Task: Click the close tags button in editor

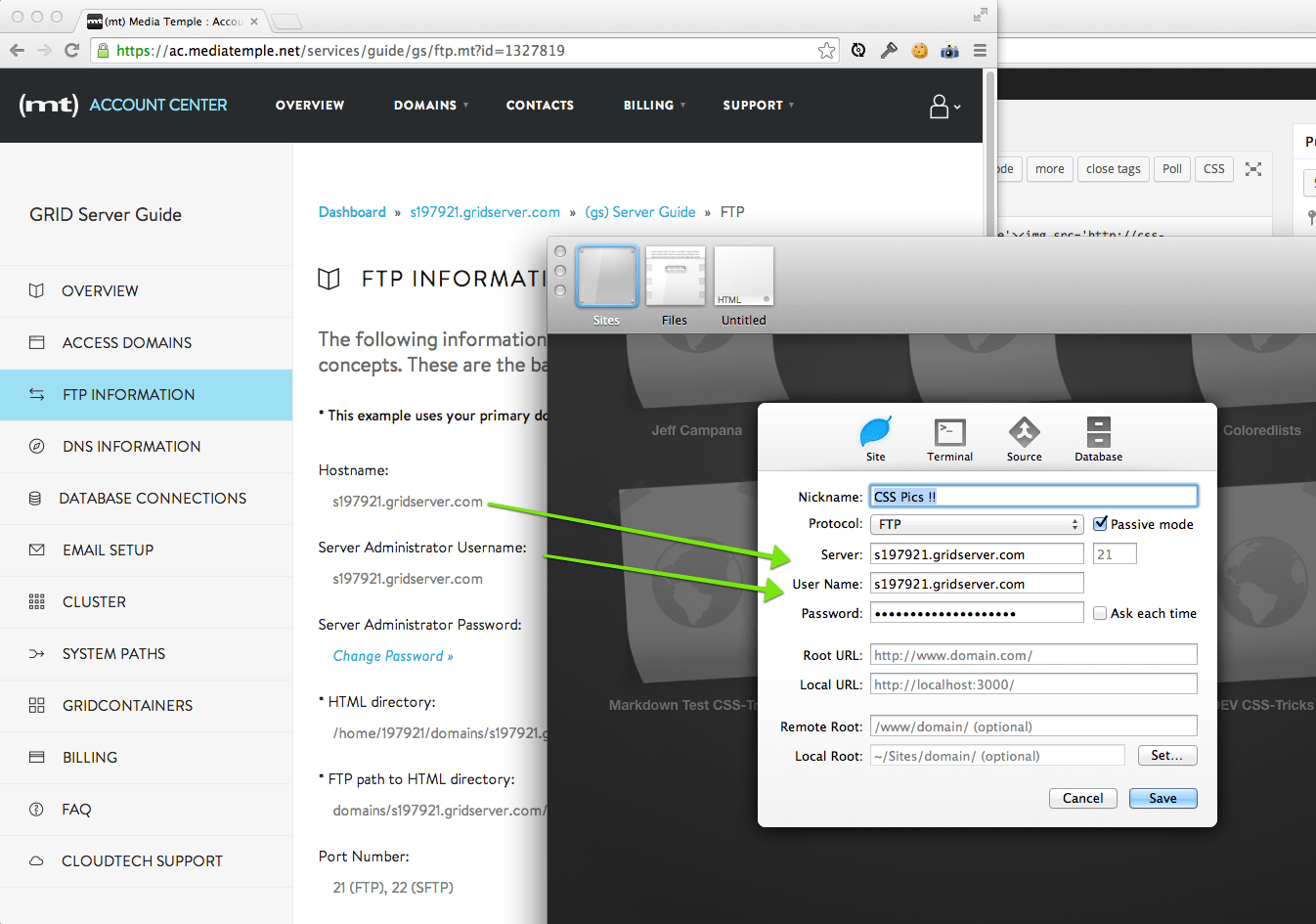Action: [x=1113, y=169]
